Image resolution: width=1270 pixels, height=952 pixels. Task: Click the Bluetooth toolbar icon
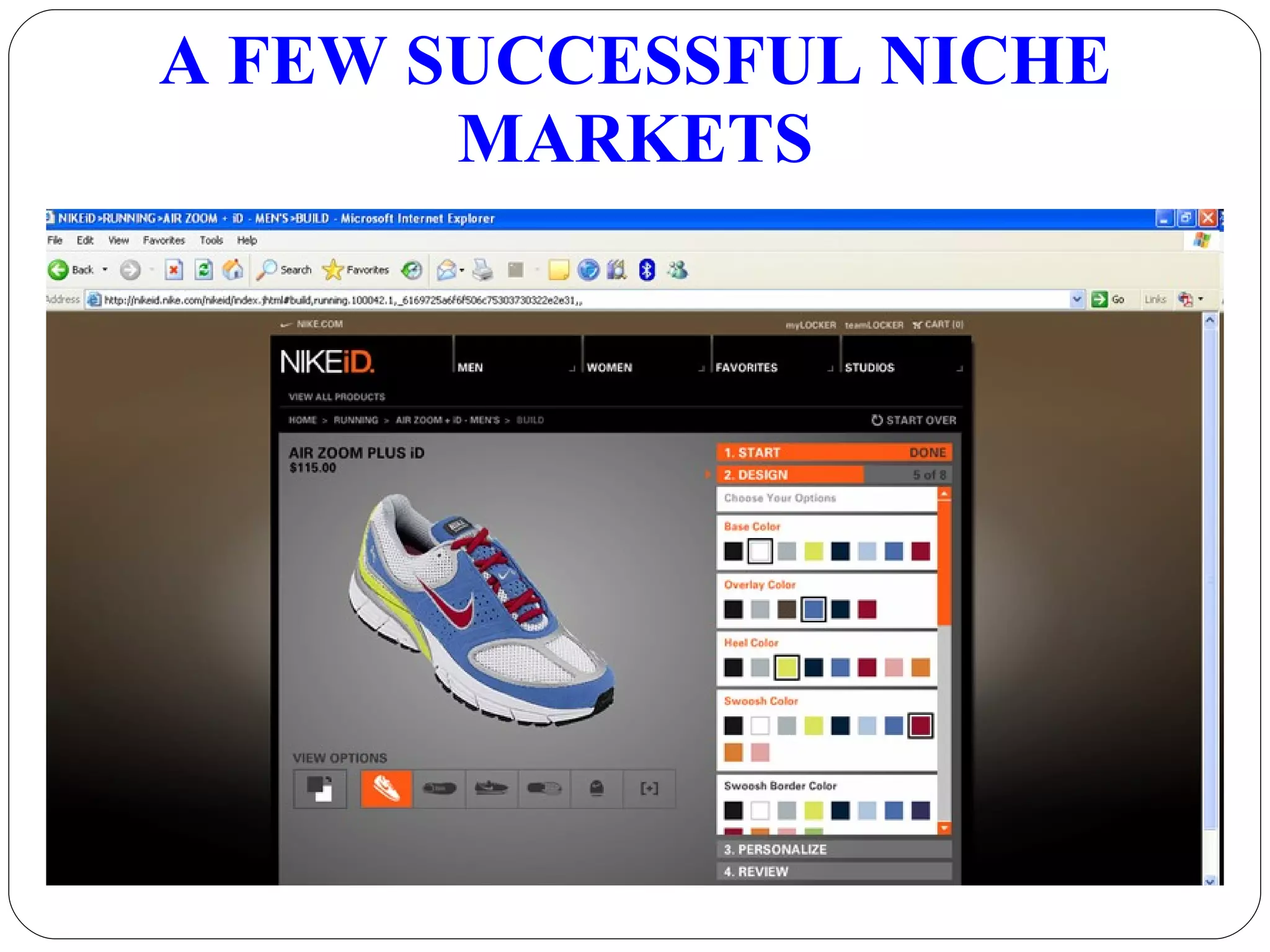(647, 270)
